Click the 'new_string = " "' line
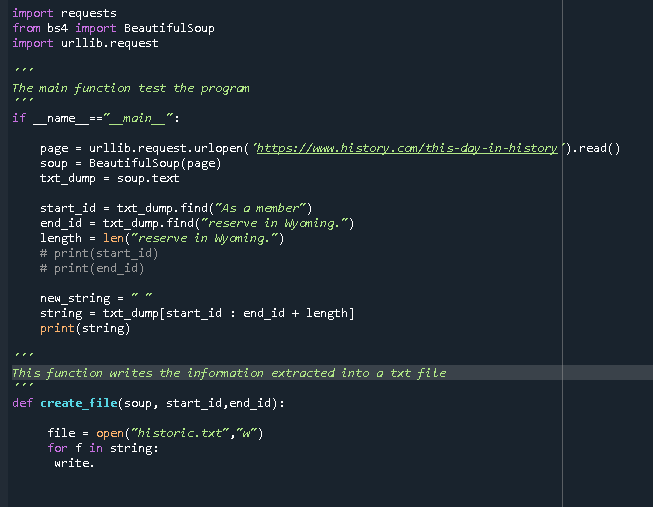Image resolution: width=653 pixels, height=507 pixels. [x=96, y=298]
